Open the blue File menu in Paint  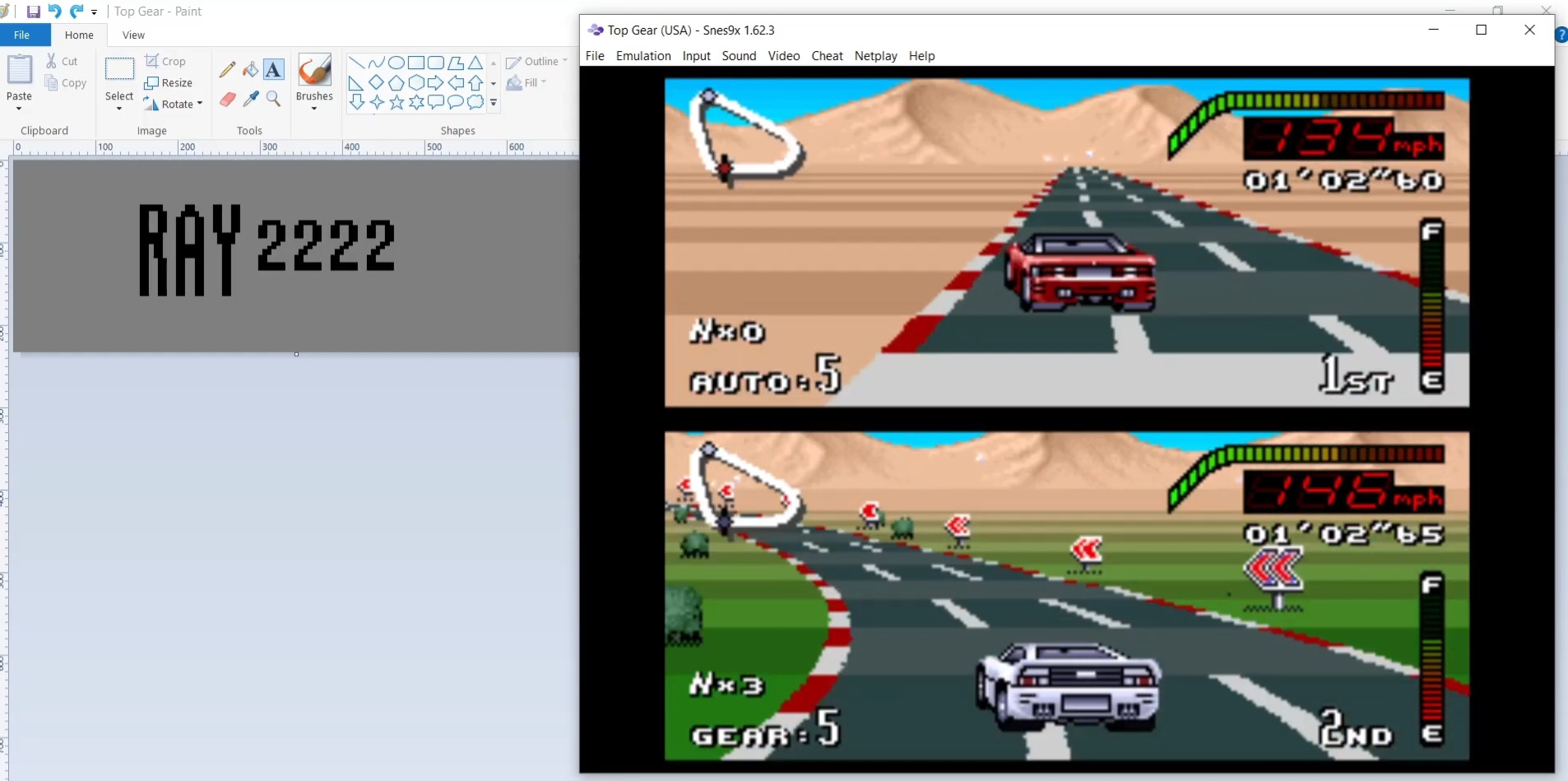pyautogui.click(x=22, y=35)
